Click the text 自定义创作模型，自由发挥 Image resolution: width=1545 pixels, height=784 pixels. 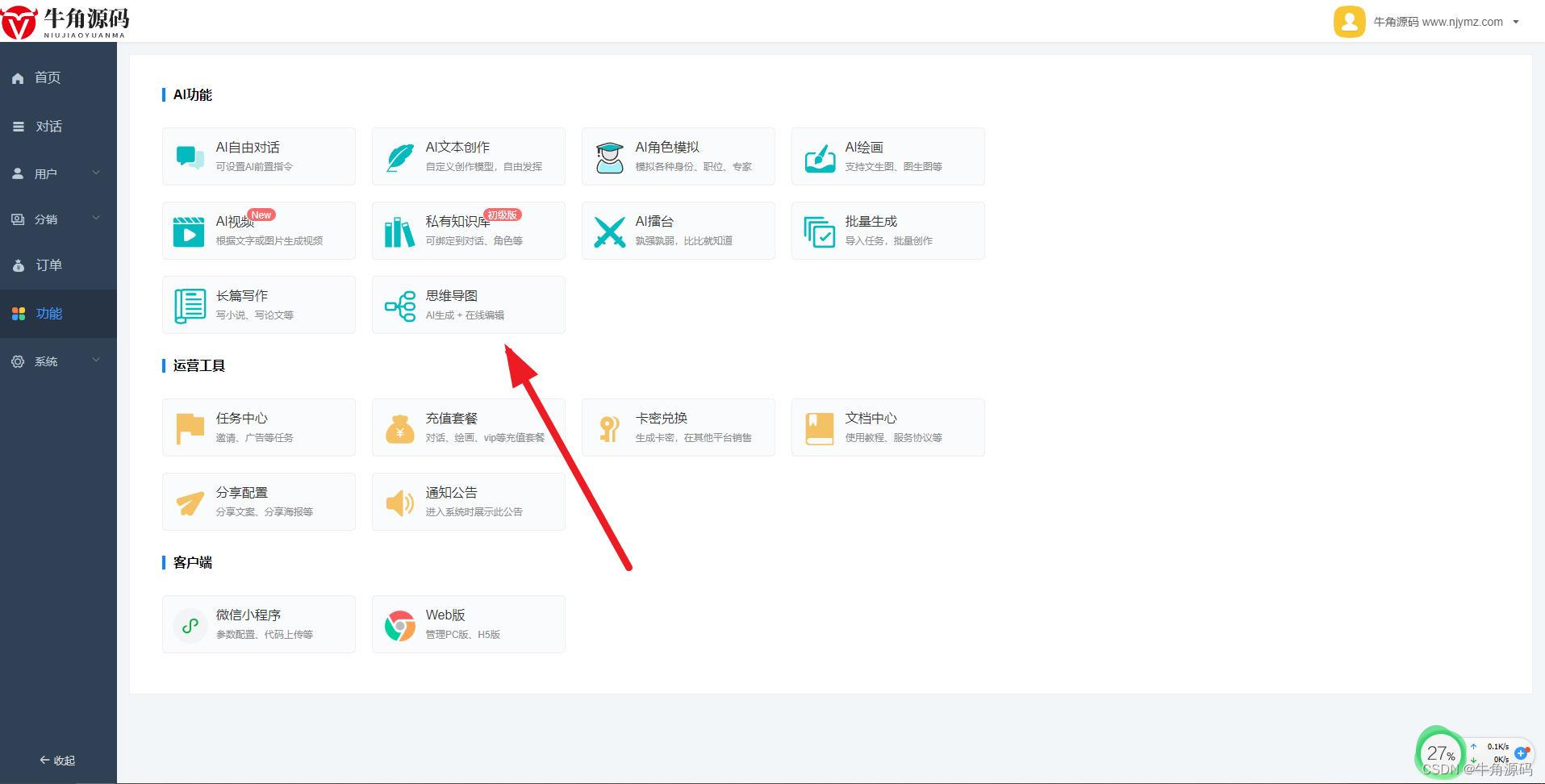point(484,167)
